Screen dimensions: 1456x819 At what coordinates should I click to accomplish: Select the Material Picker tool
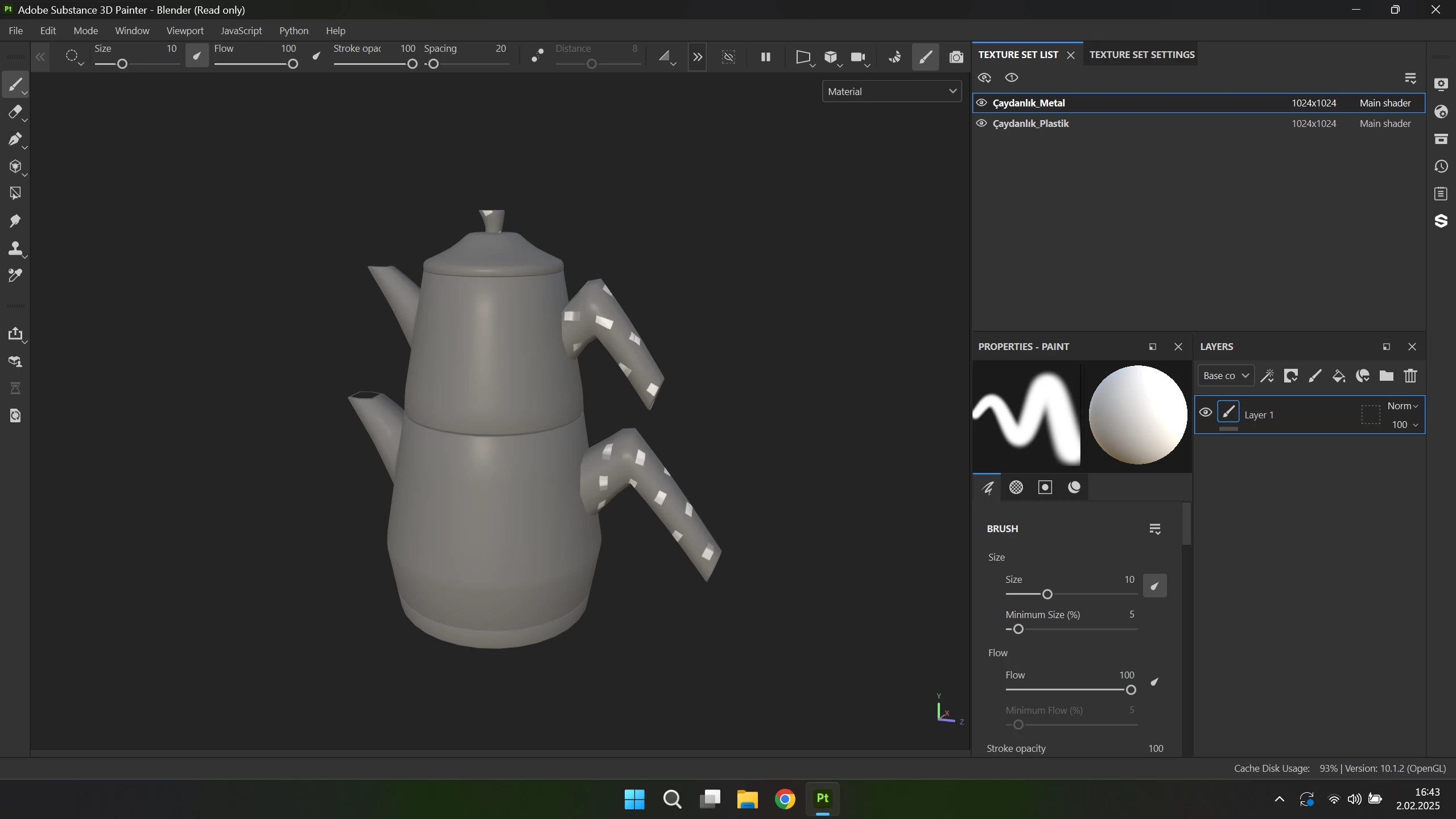pos(15,276)
